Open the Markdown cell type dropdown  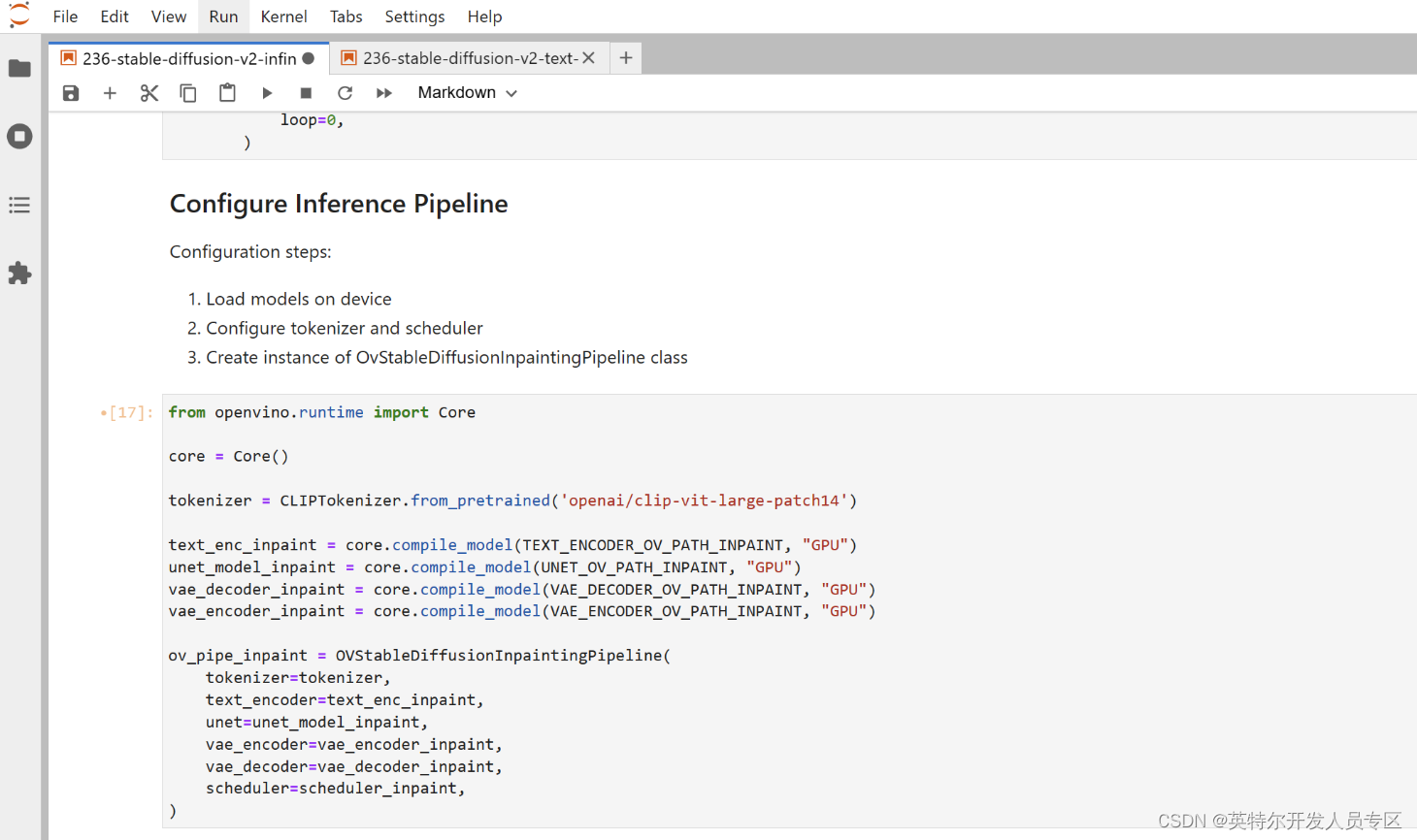[467, 93]
